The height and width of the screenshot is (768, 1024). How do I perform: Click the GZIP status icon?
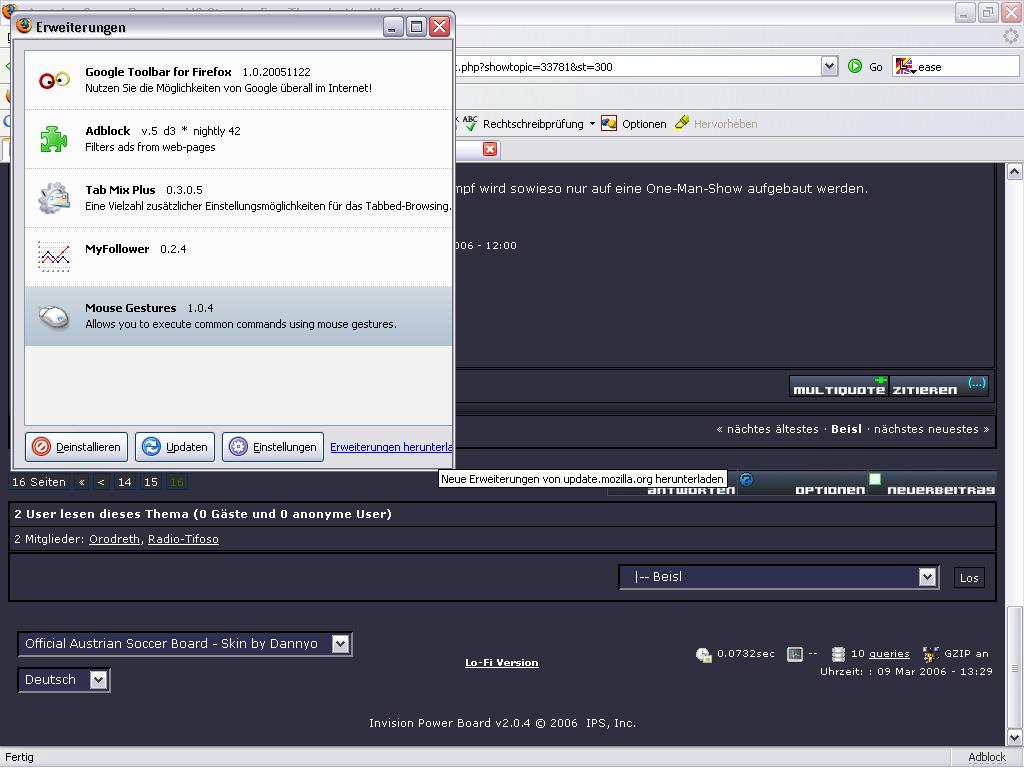pyautogui.click(x=931, y=654)
